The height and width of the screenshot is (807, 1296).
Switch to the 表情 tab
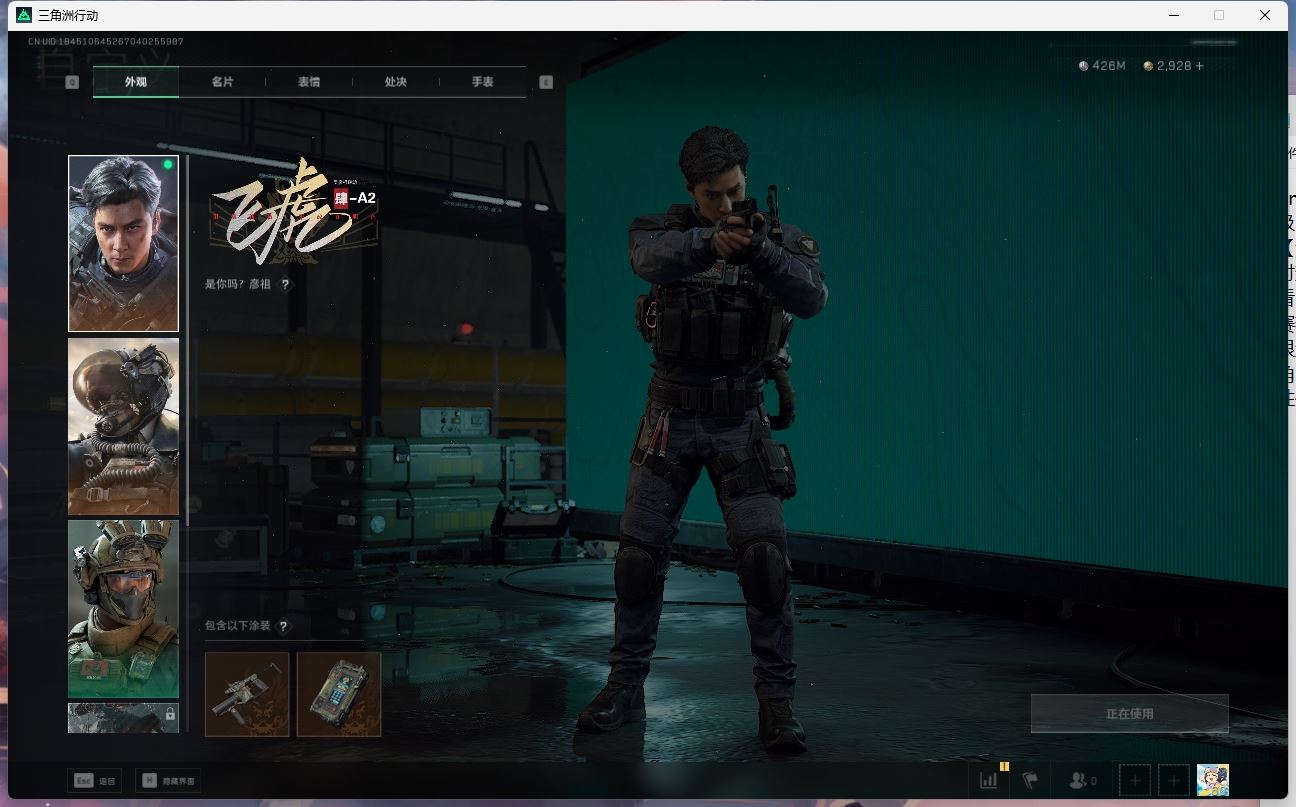pos(309,82)
